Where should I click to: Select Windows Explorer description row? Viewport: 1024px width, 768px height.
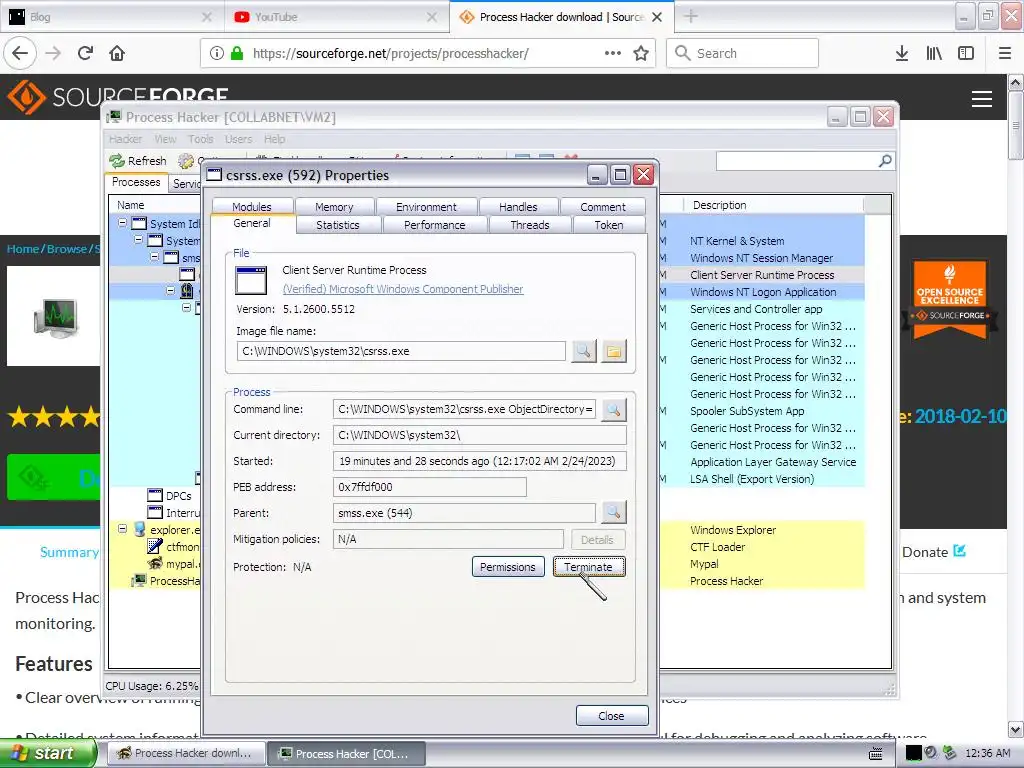(733, 530)
